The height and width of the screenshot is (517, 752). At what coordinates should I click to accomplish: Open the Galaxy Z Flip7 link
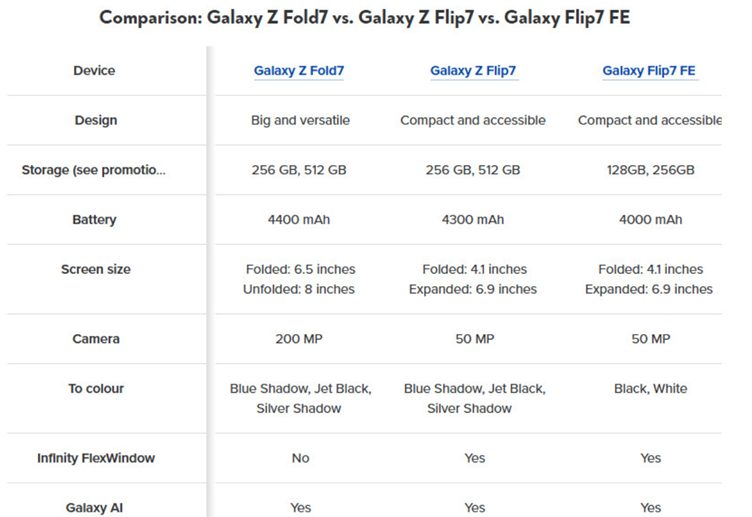pyautogui.click(x=473, y=71)
